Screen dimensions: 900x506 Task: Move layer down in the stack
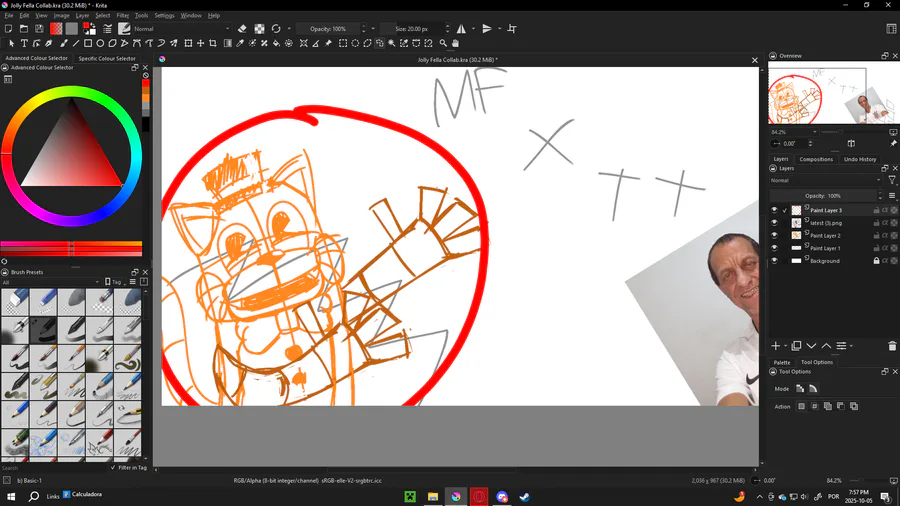point(811,346)
